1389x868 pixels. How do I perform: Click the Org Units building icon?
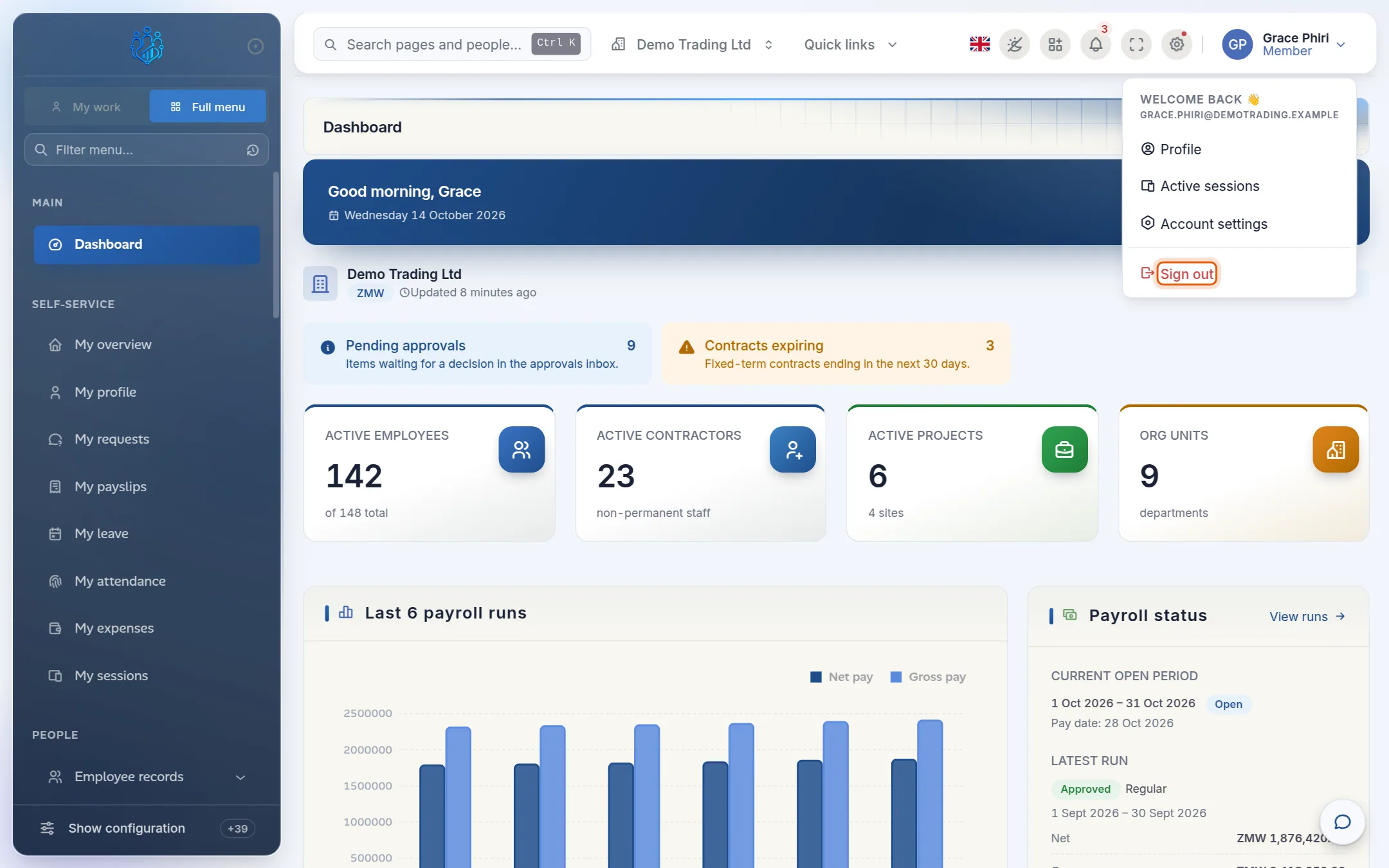tap(1336, 449)
